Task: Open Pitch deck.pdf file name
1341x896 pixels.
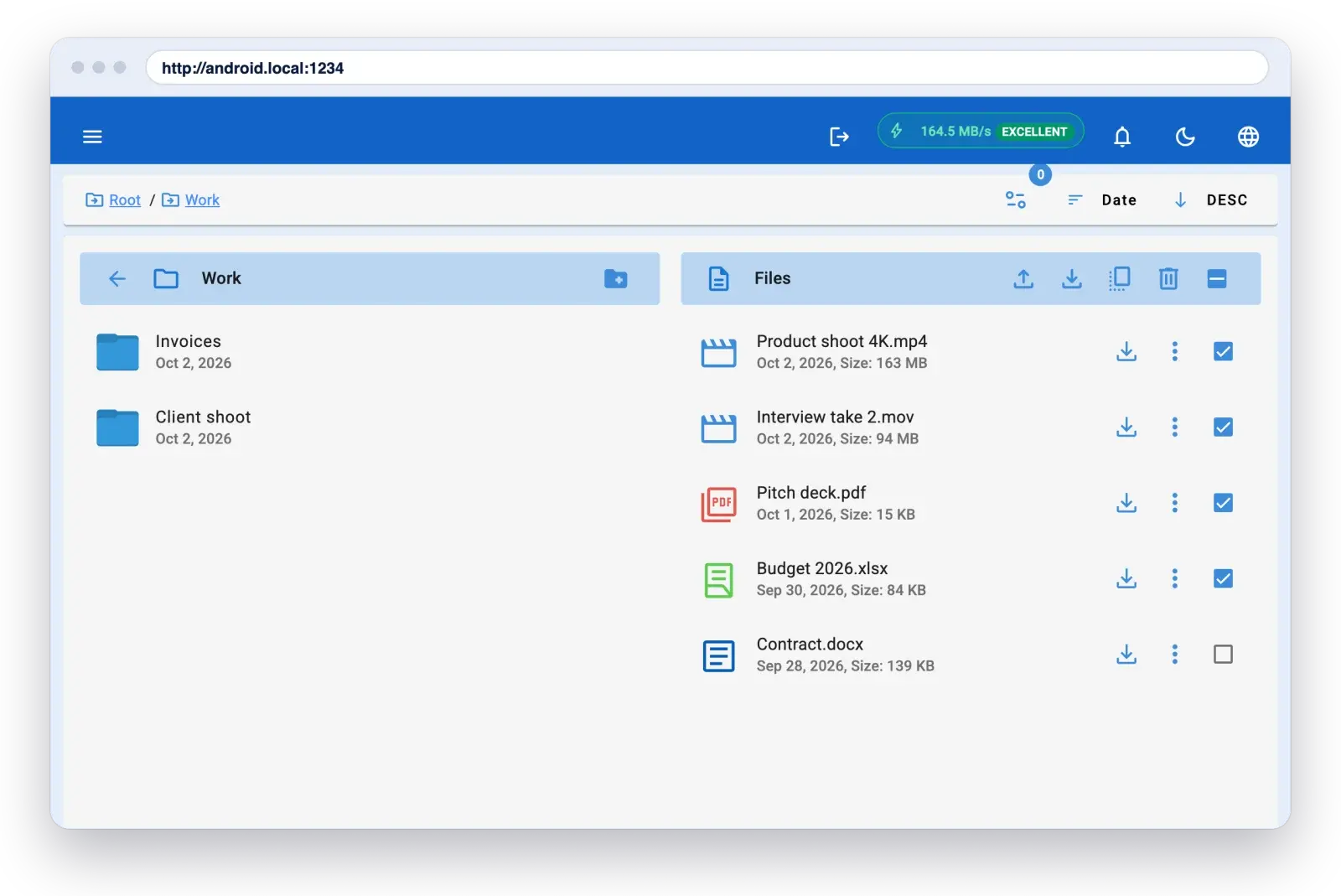Action: pyautogui.click(x=810, y=493)
